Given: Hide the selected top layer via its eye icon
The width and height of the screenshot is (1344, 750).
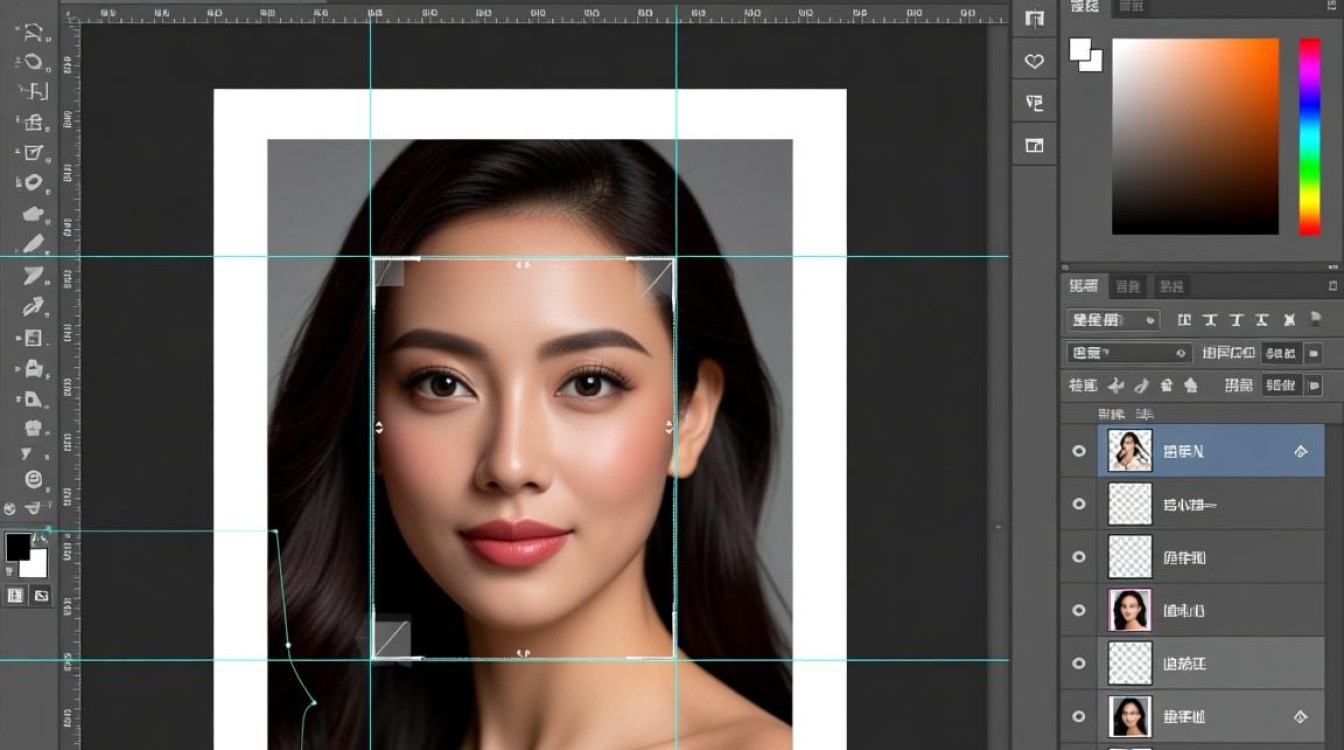Looking at the screenshot, I should (1079, 451).
